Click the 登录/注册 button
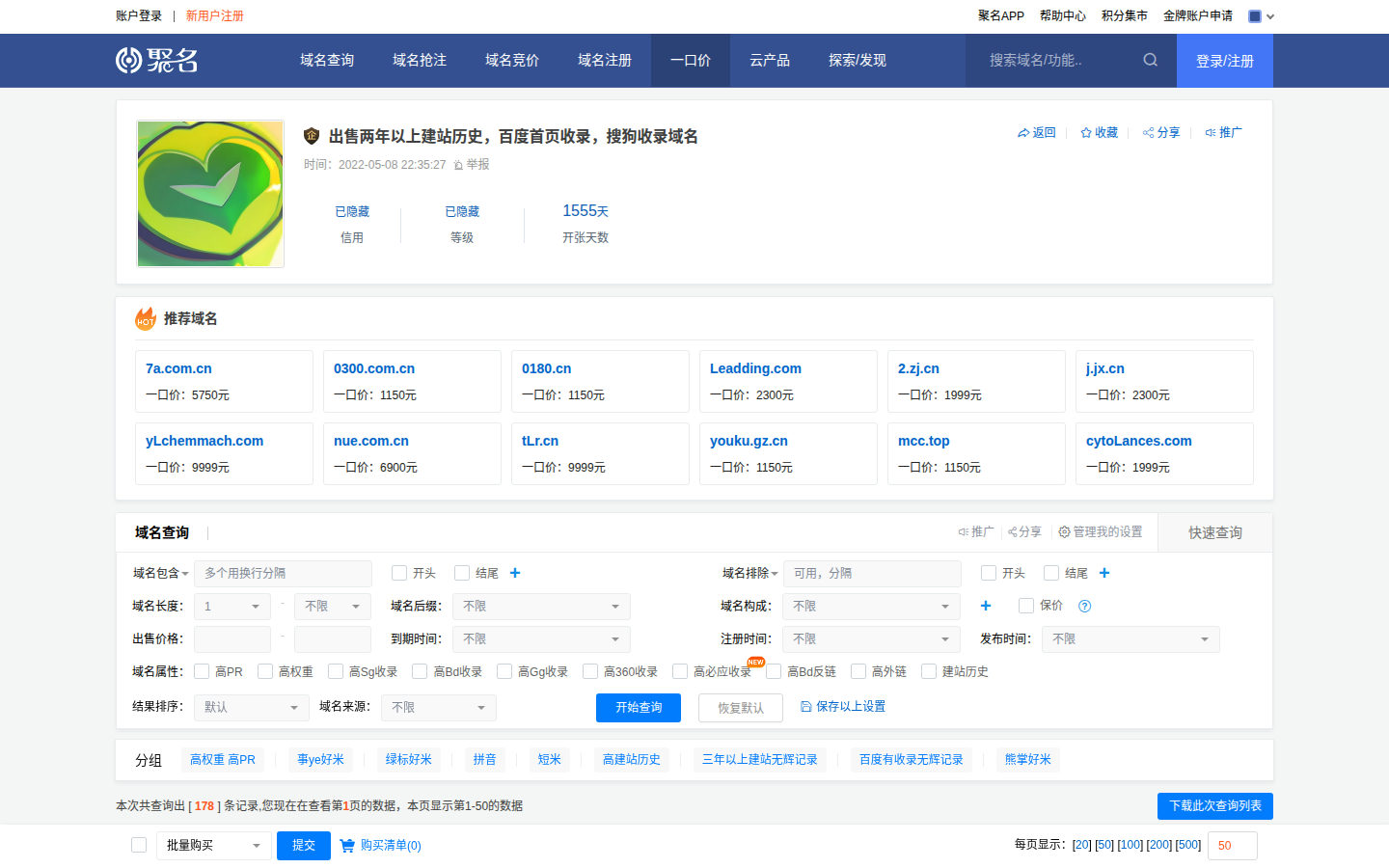 (1225, 61)
